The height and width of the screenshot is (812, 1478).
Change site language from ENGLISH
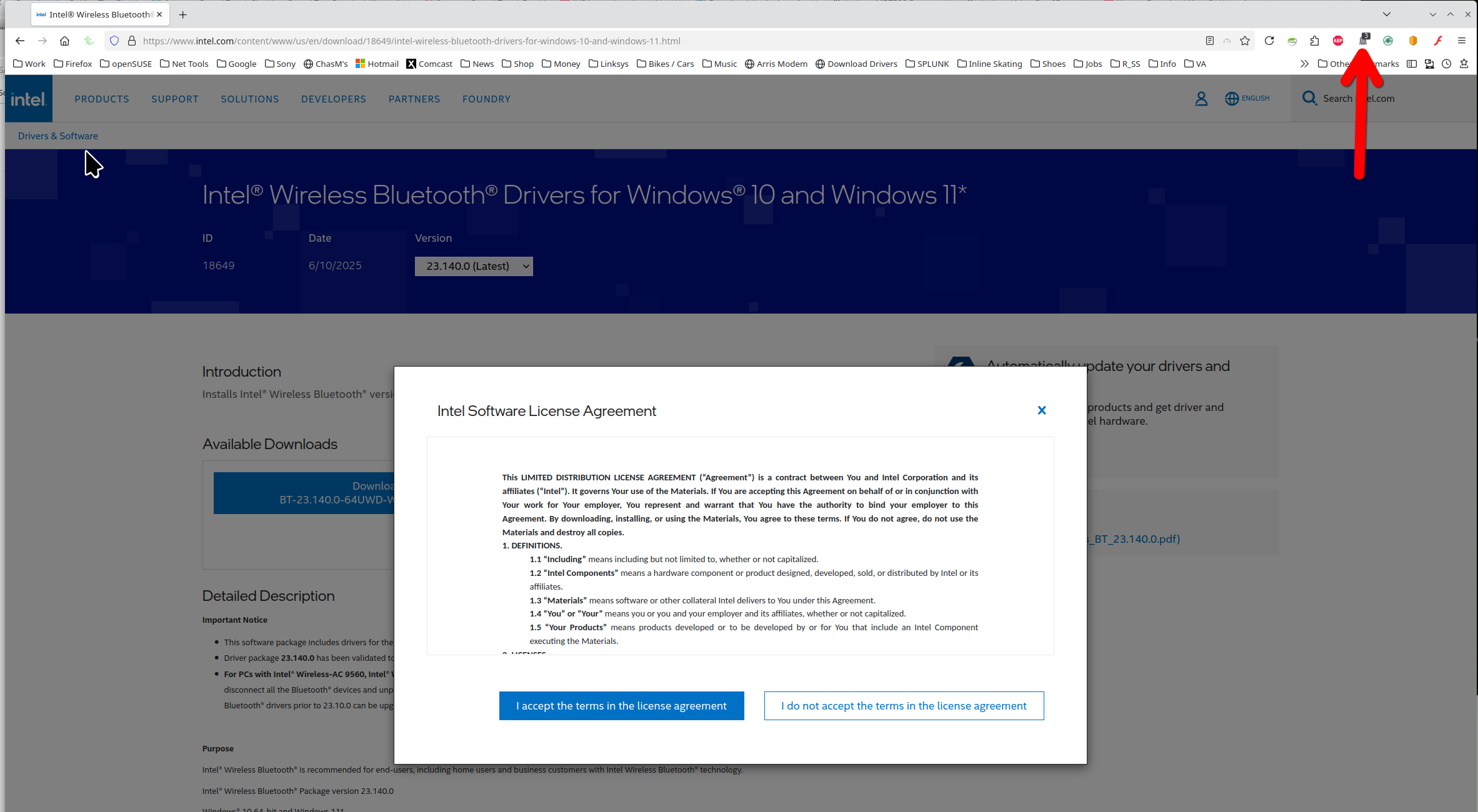1247,99
